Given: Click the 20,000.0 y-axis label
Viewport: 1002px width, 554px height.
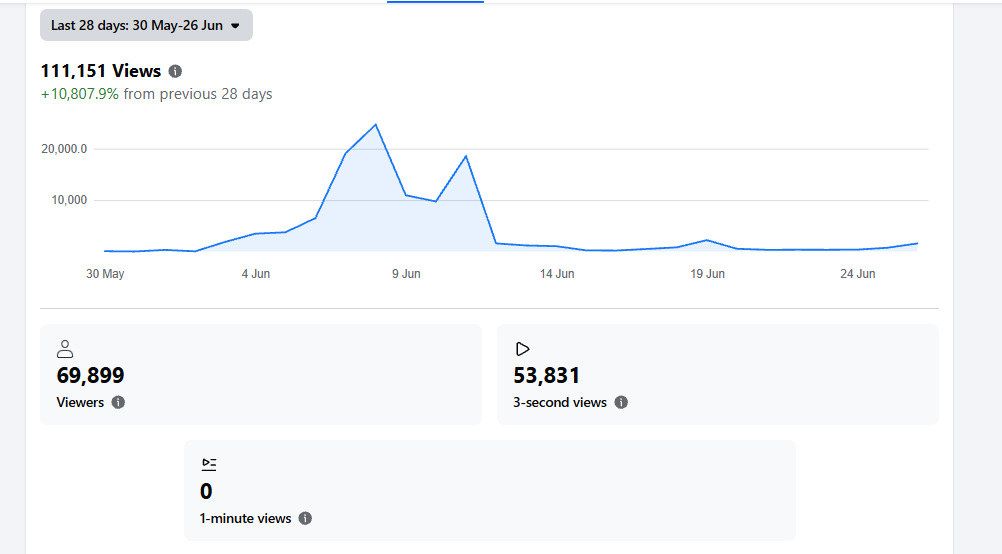Looking at the screenshot, I should click(x=64, y=149).
